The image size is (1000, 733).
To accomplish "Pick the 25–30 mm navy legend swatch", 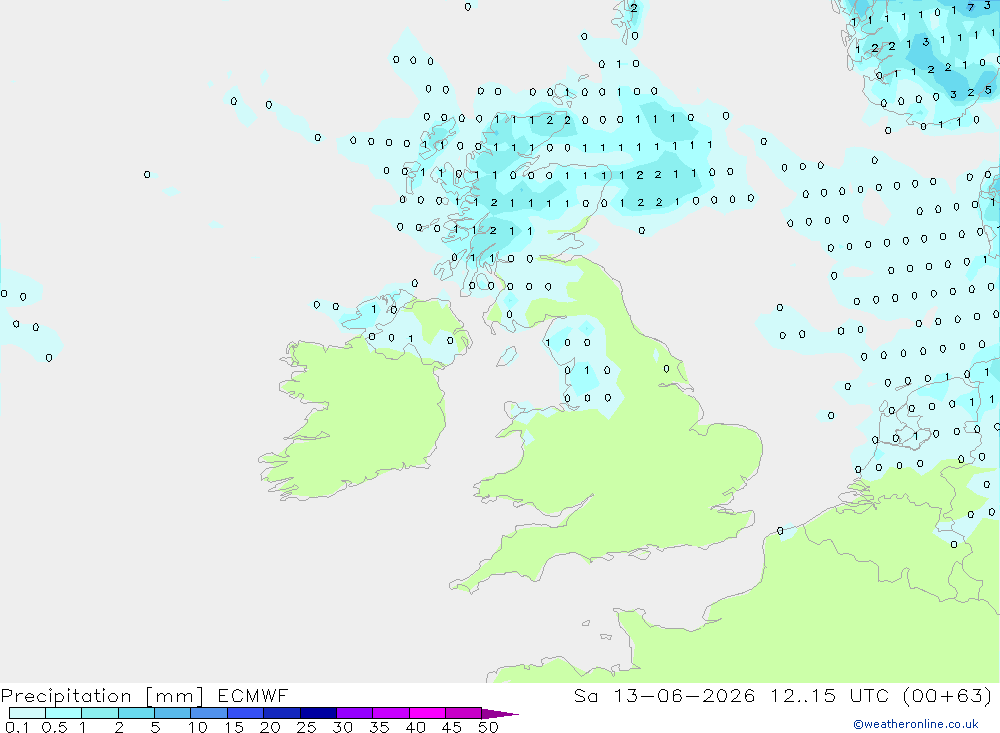I will tap(318, 713).
